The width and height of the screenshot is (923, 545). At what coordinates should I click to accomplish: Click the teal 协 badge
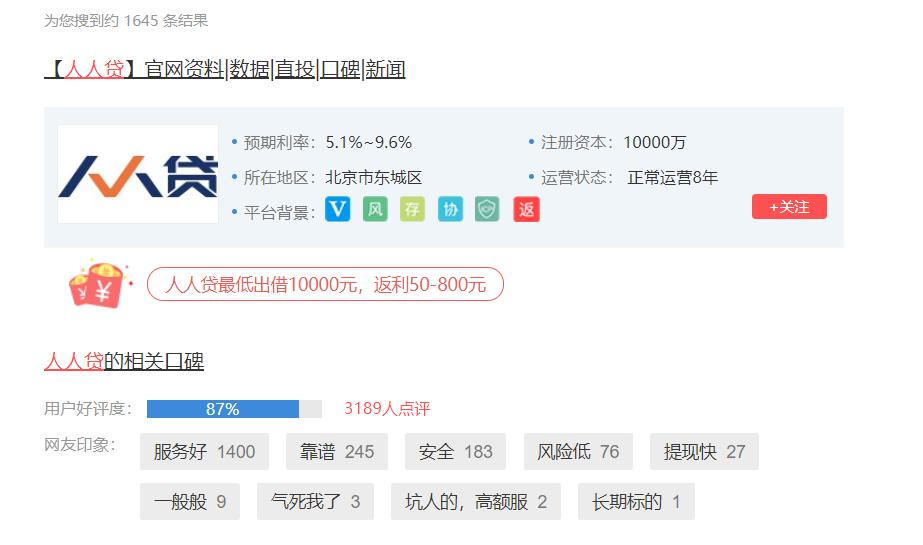450,209
